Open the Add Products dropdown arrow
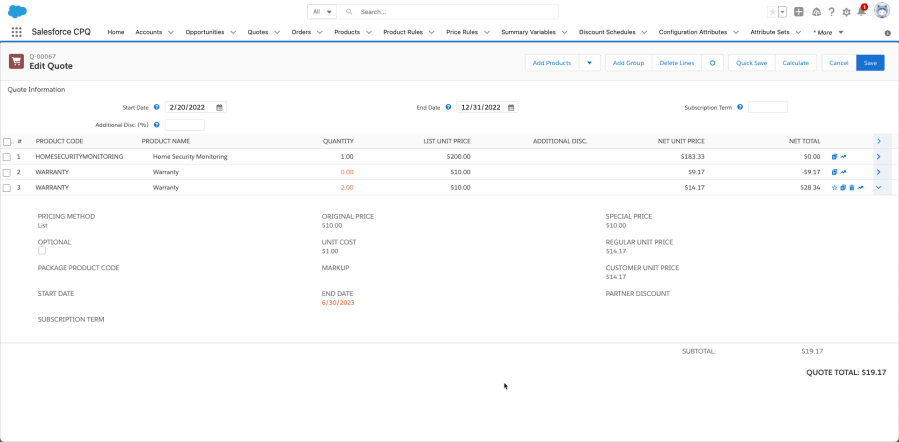Image resolution: width=899 pixels, height=442 pixels. pyautogui.click(x=590, y=63)
